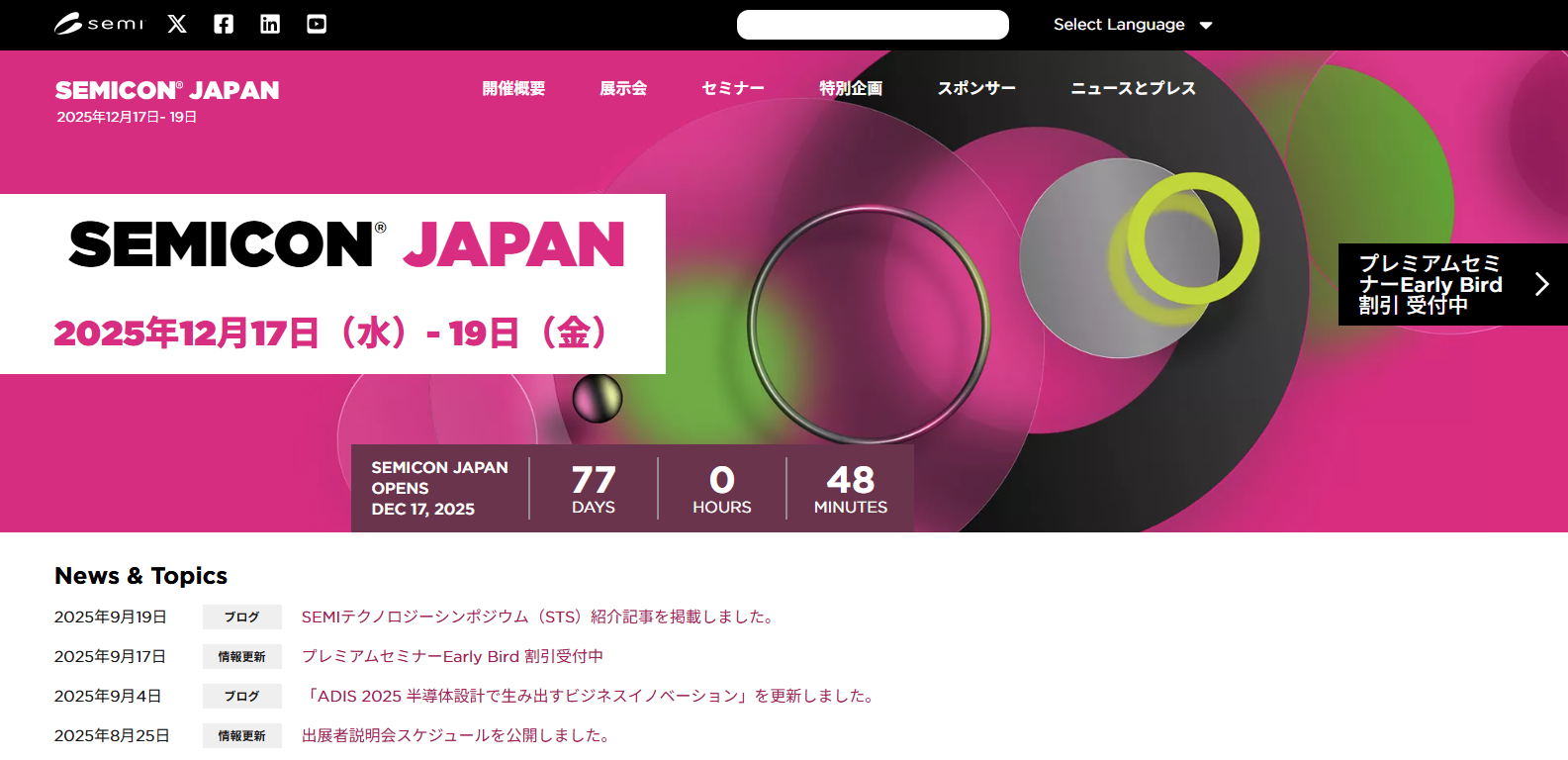Open the YouTube social icon
Viewport: 1568px width, 760px height.
pyautogui.click(x=317, y=24)
